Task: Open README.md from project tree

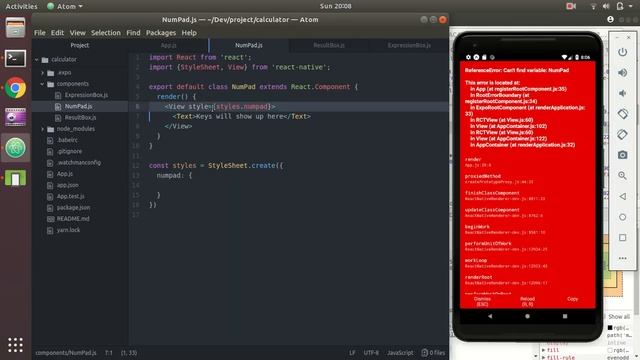Action: click(x=73, y=219)
